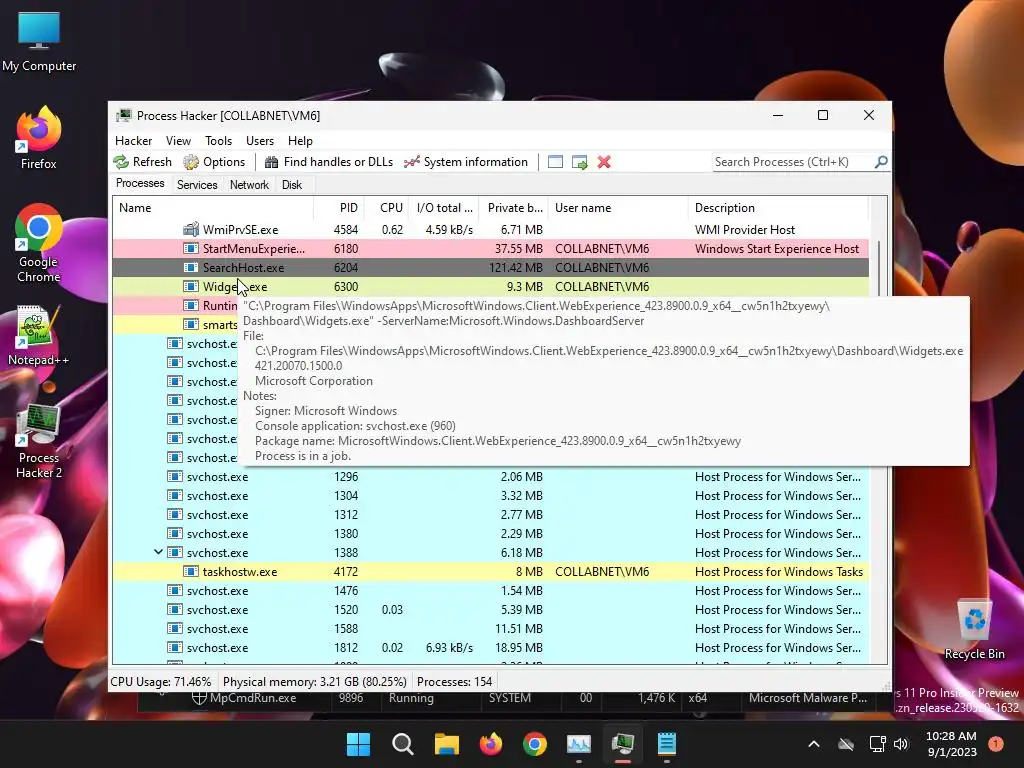Open the Firefox desktop shortcut
The width and height of the screenshot is (1024, 768).
tap(39, 138)
